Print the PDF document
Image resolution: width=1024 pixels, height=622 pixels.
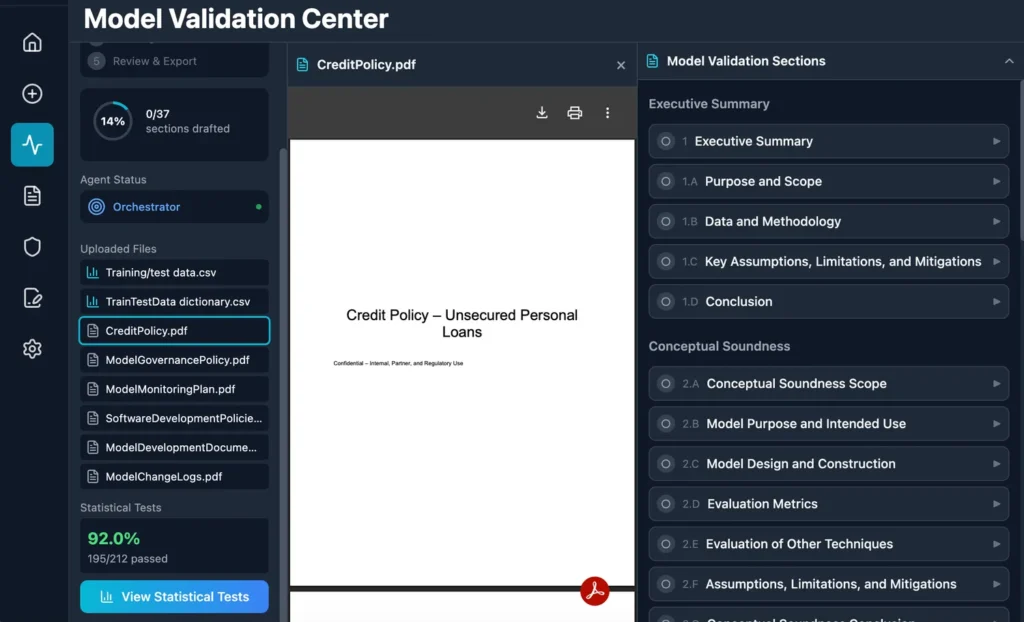point(575,113)
